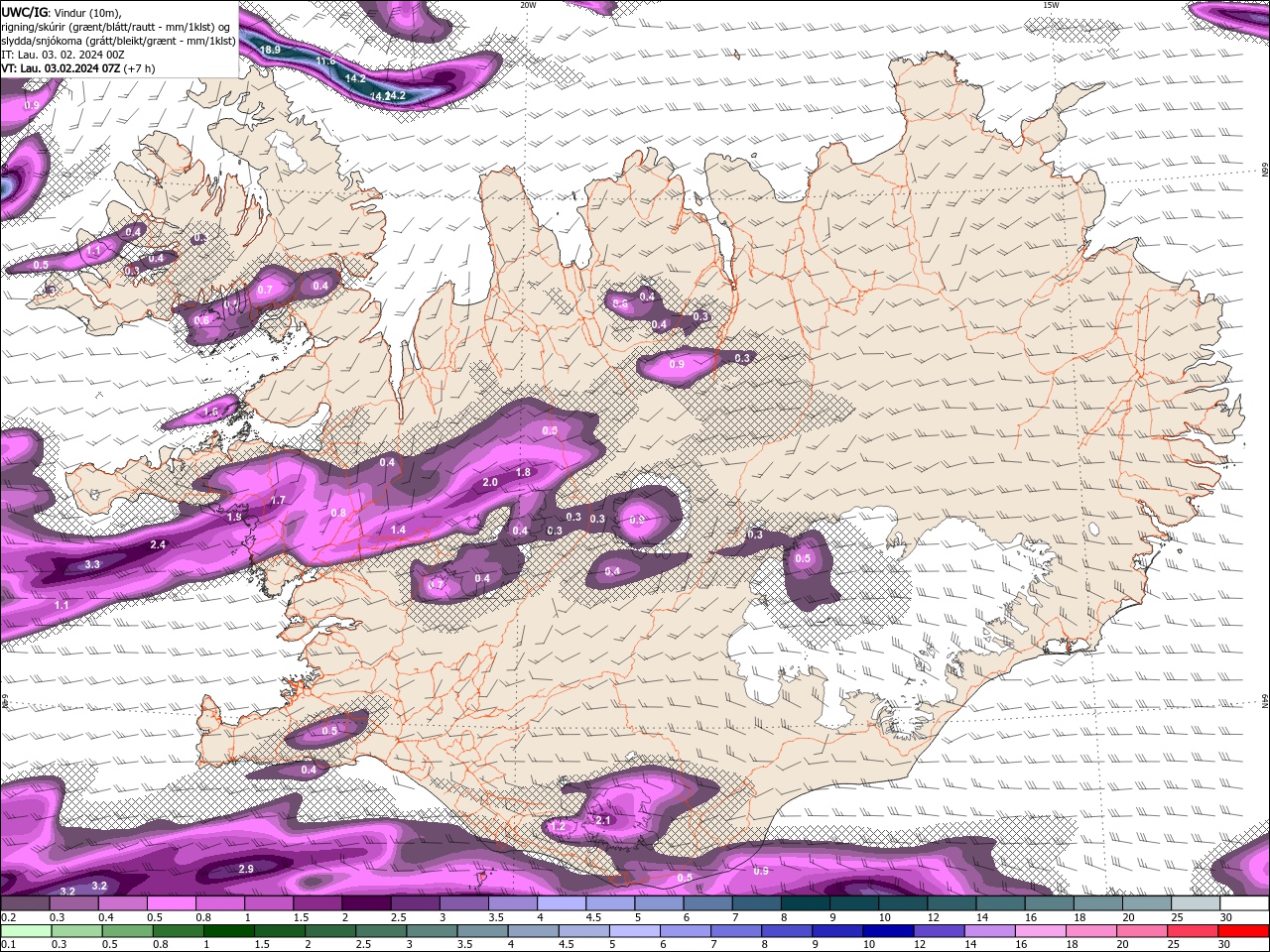Click the 1.5 label in the lower legend
This screenshot has height=952, width=1270.
[262, 945]
